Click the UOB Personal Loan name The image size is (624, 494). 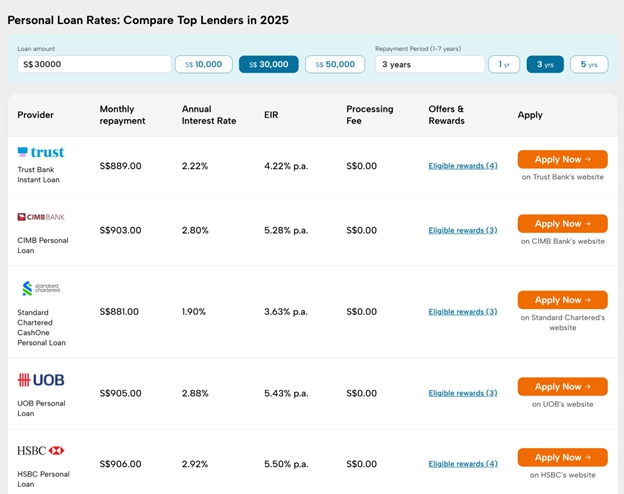[x=41, y=408]
